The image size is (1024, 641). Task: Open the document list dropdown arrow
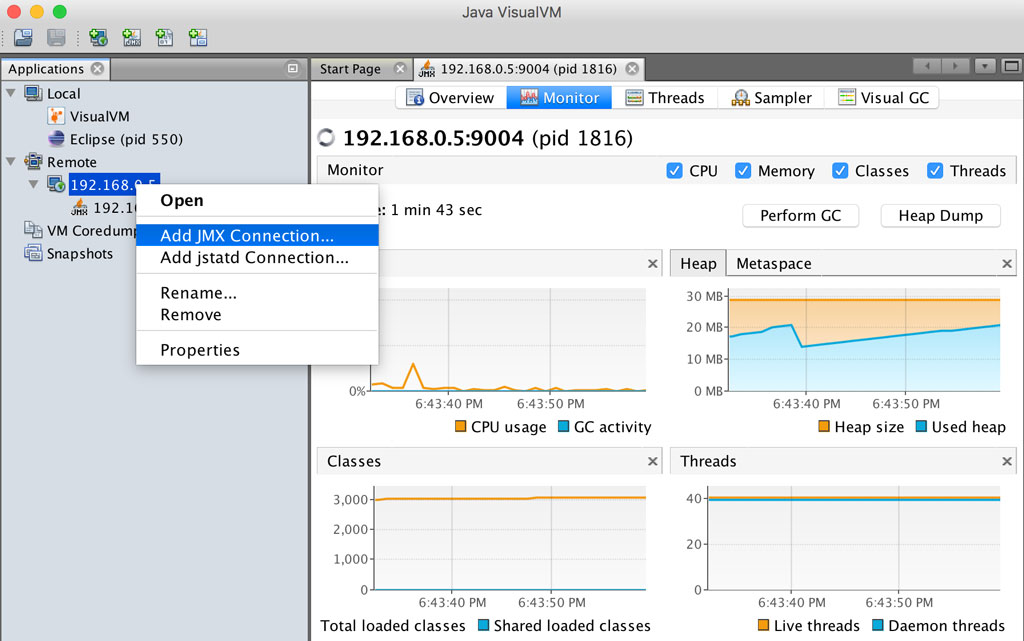985,66
